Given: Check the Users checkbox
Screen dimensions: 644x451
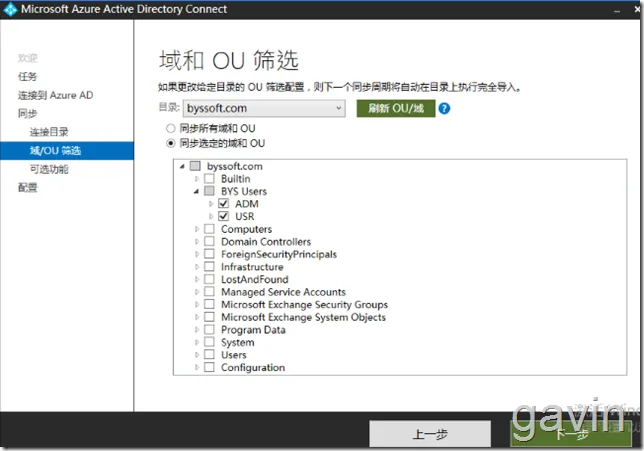Looking at the screenshot, I should coord(209,354).
